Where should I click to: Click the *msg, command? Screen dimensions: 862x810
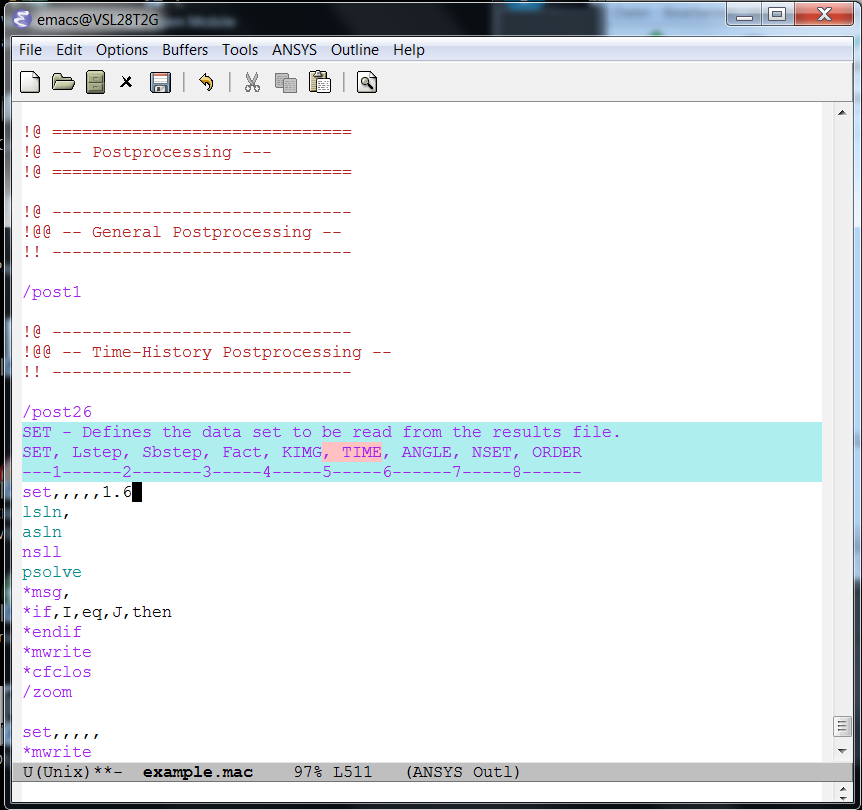click(46, 592)
